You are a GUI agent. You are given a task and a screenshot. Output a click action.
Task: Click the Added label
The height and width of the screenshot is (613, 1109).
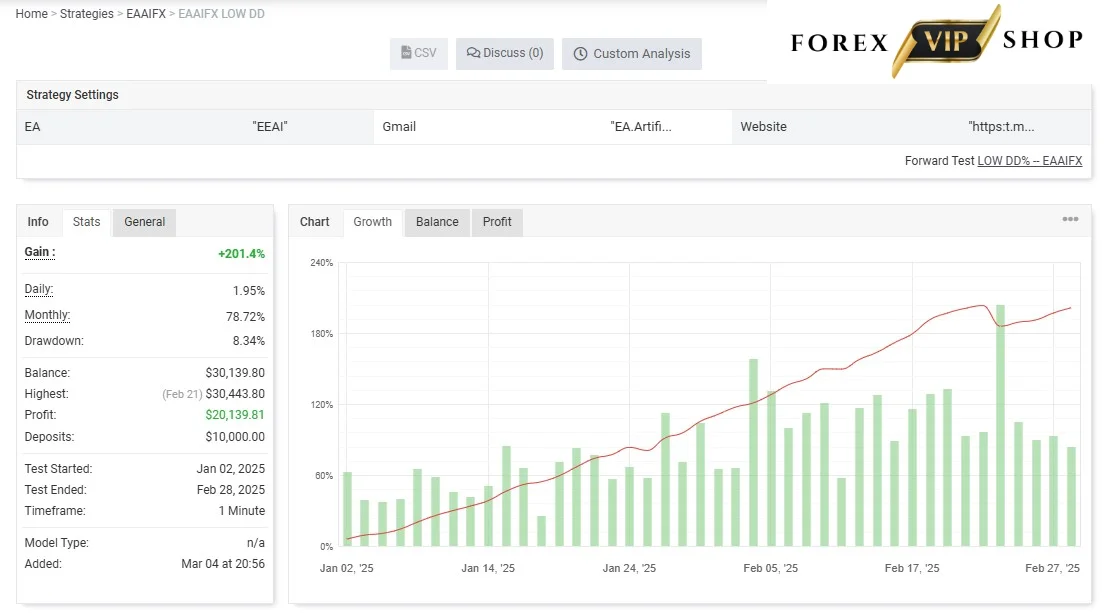(43, 564)
